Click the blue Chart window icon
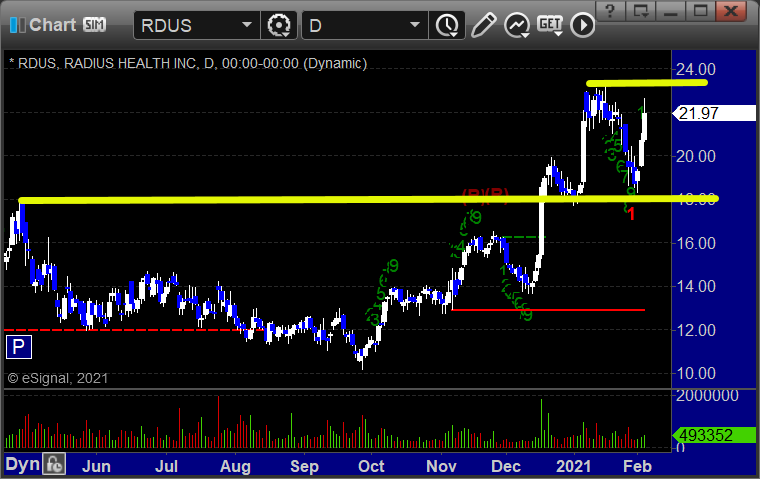 (17, 25)
